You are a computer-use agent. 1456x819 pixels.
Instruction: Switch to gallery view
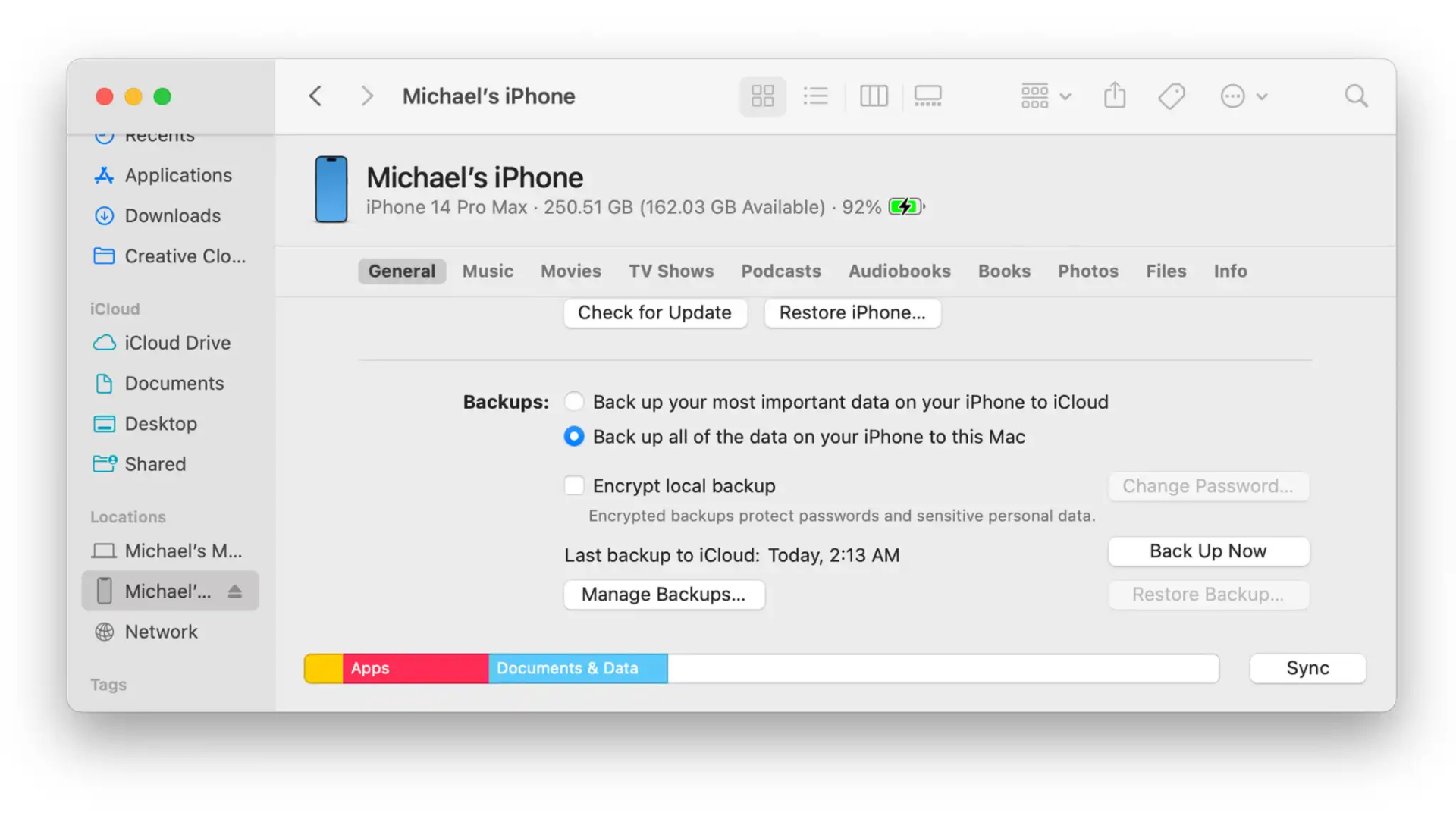point(927,96)
